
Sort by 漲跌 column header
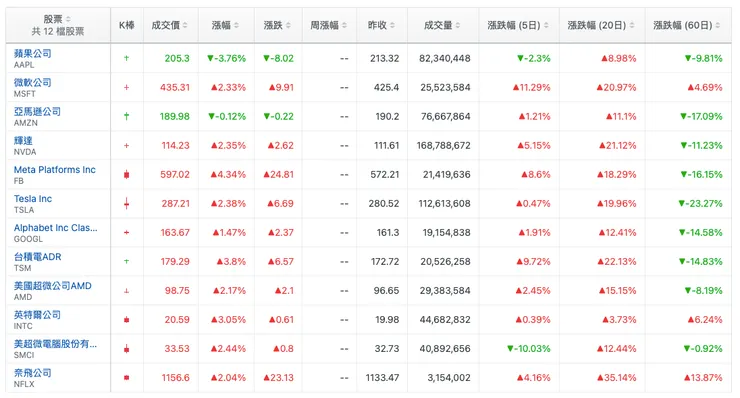tap(277, 25)
